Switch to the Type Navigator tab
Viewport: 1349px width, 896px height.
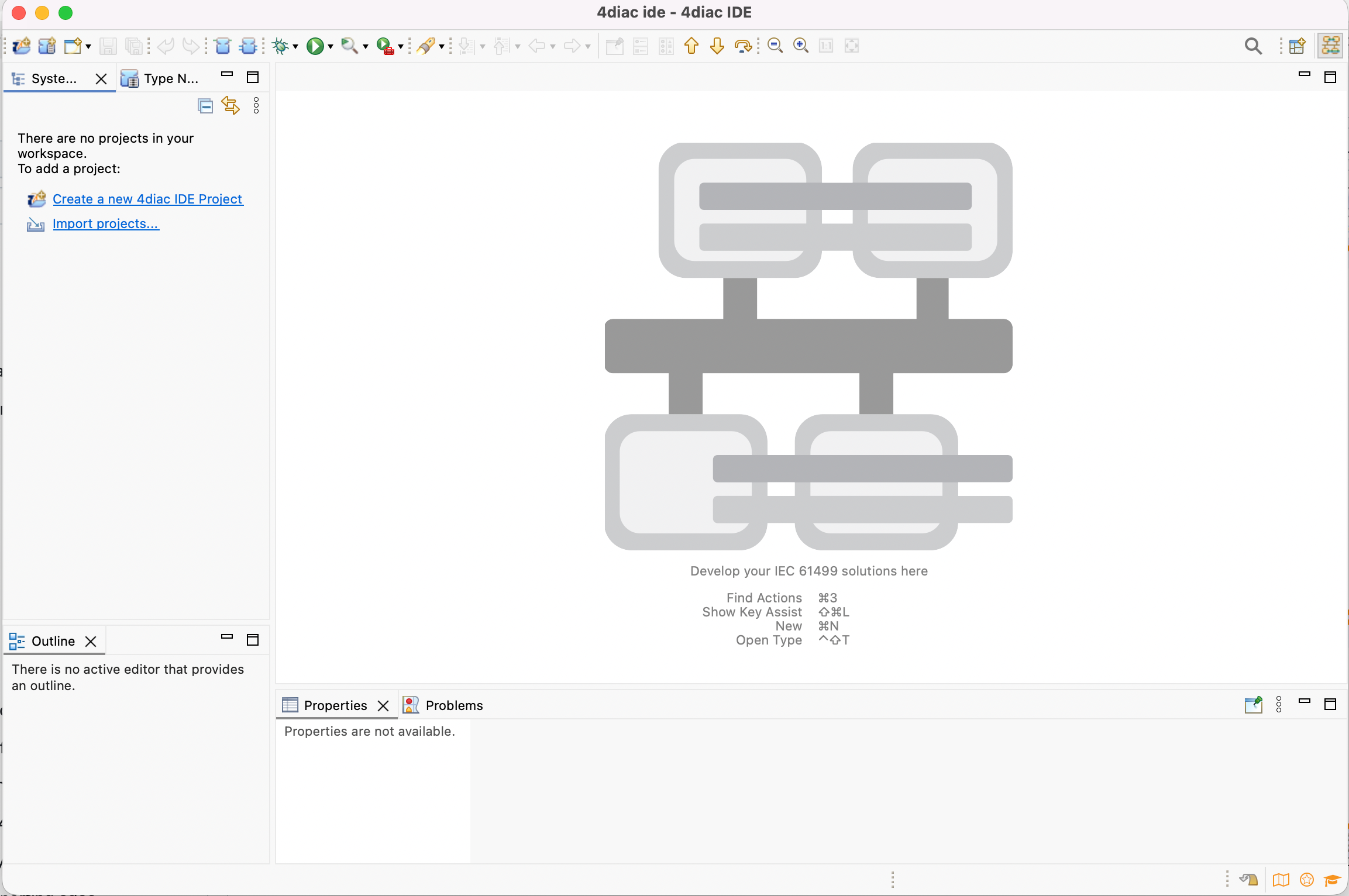pos(160,78)
